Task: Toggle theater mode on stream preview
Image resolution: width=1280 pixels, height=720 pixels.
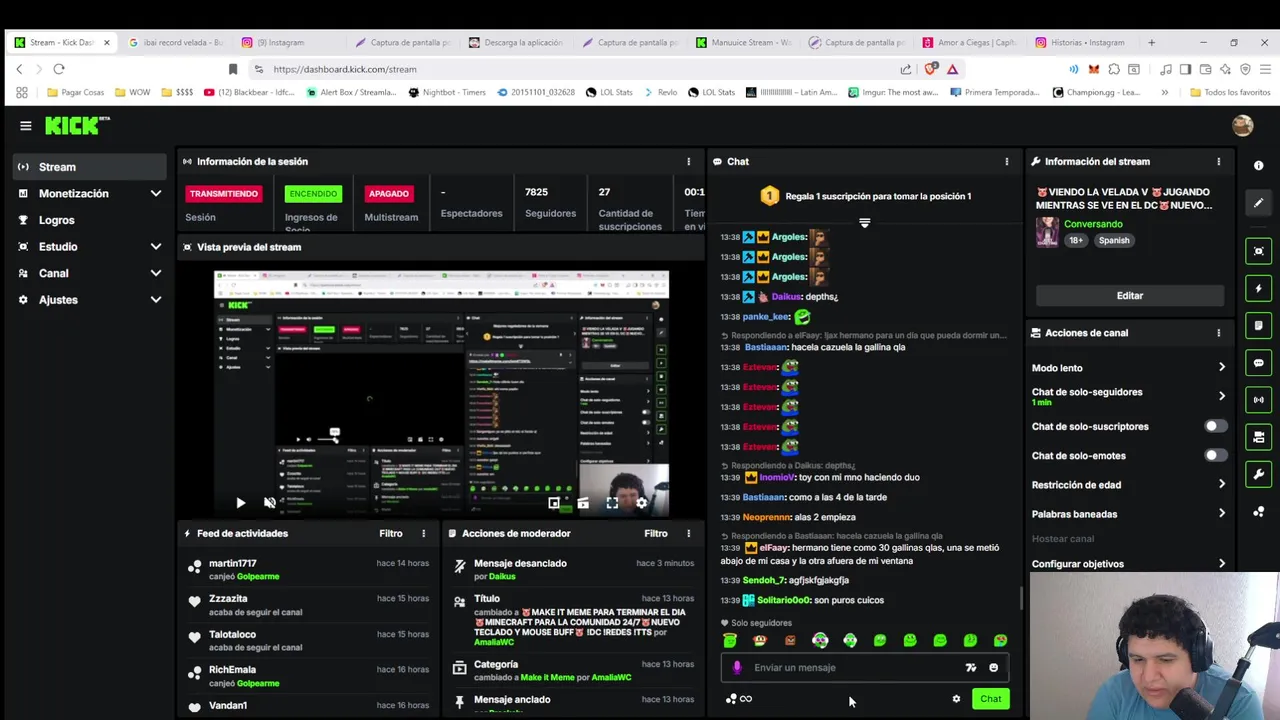Action: click(x=583, y=503)
